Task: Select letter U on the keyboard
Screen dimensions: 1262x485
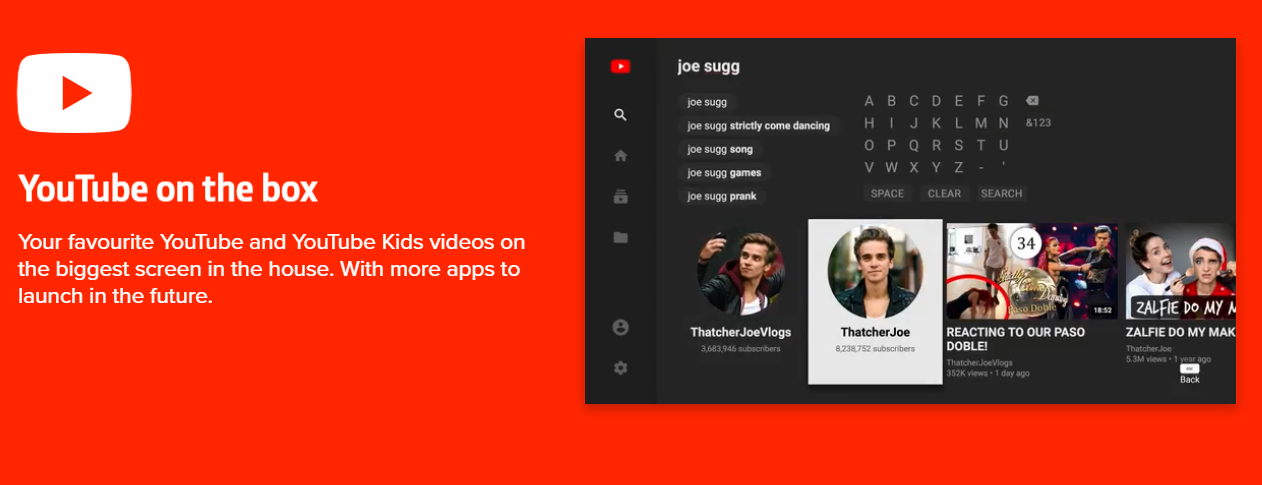Action: [1003, 145]
